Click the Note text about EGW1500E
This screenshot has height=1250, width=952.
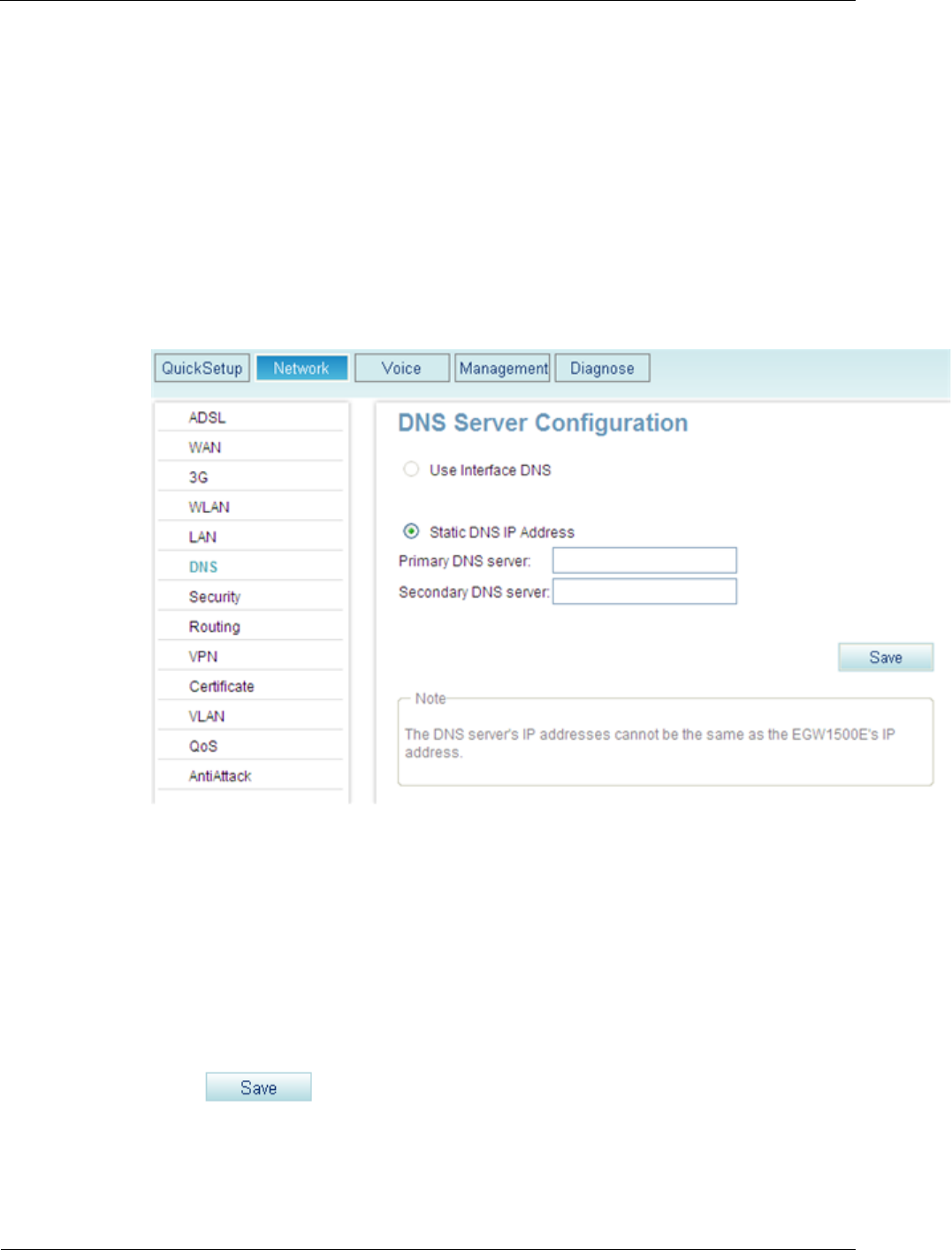tap(650, 743)
